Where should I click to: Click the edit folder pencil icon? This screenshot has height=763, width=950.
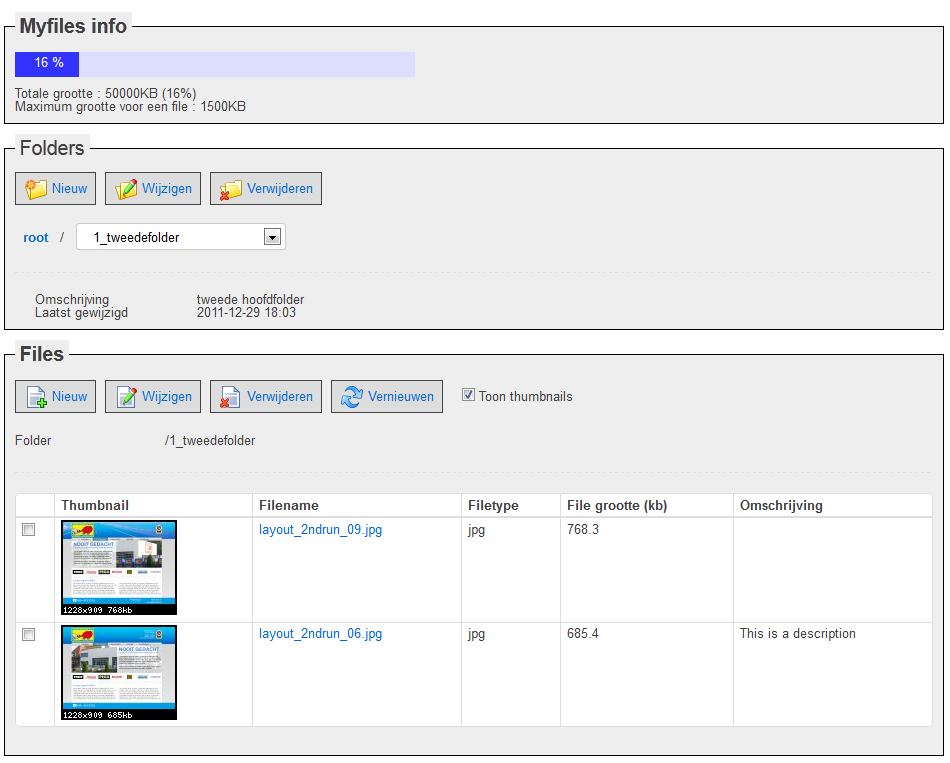pyautogui.click(x=126, y=189)
